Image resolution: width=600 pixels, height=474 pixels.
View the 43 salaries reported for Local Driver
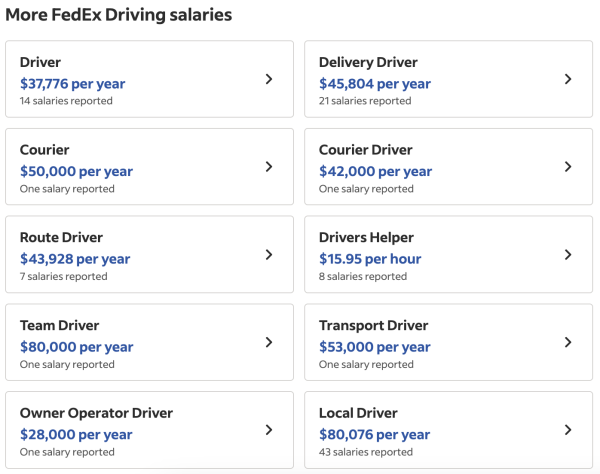point(365,452)
